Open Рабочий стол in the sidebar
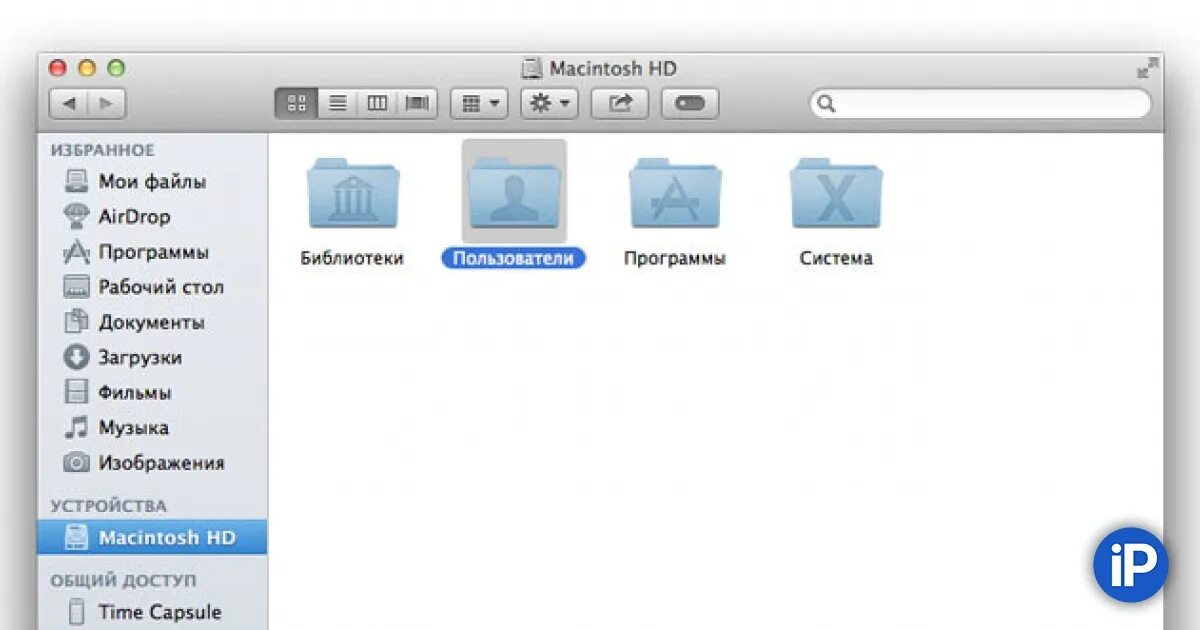The image size is (1200, 630). [152, 287]
